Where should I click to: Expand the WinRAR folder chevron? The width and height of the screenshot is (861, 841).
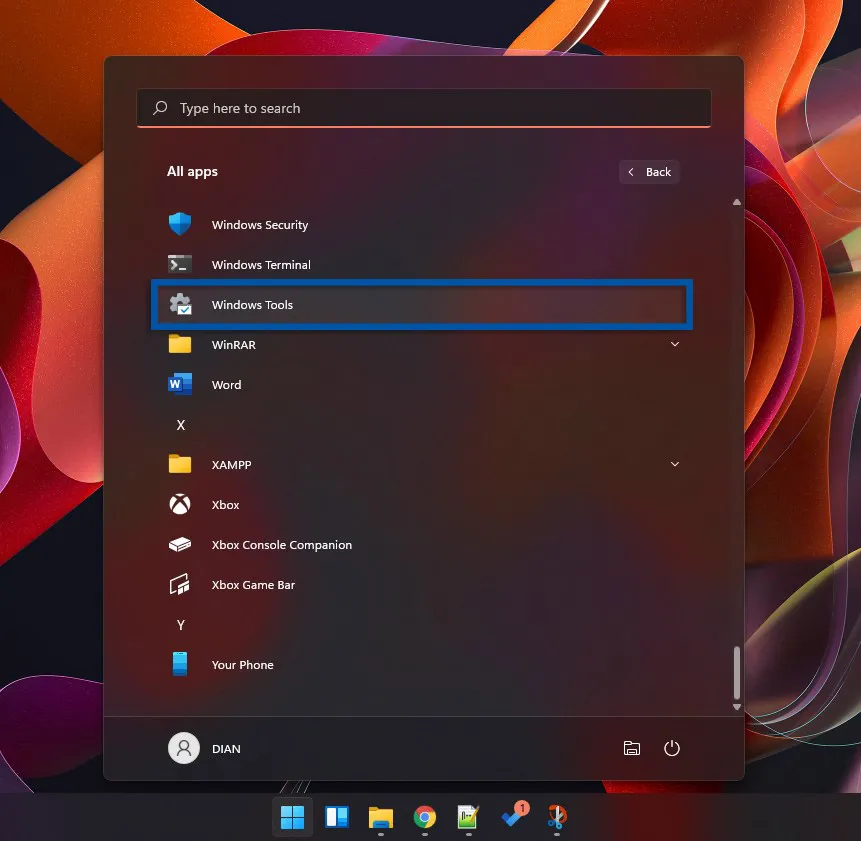click(675, 344)
